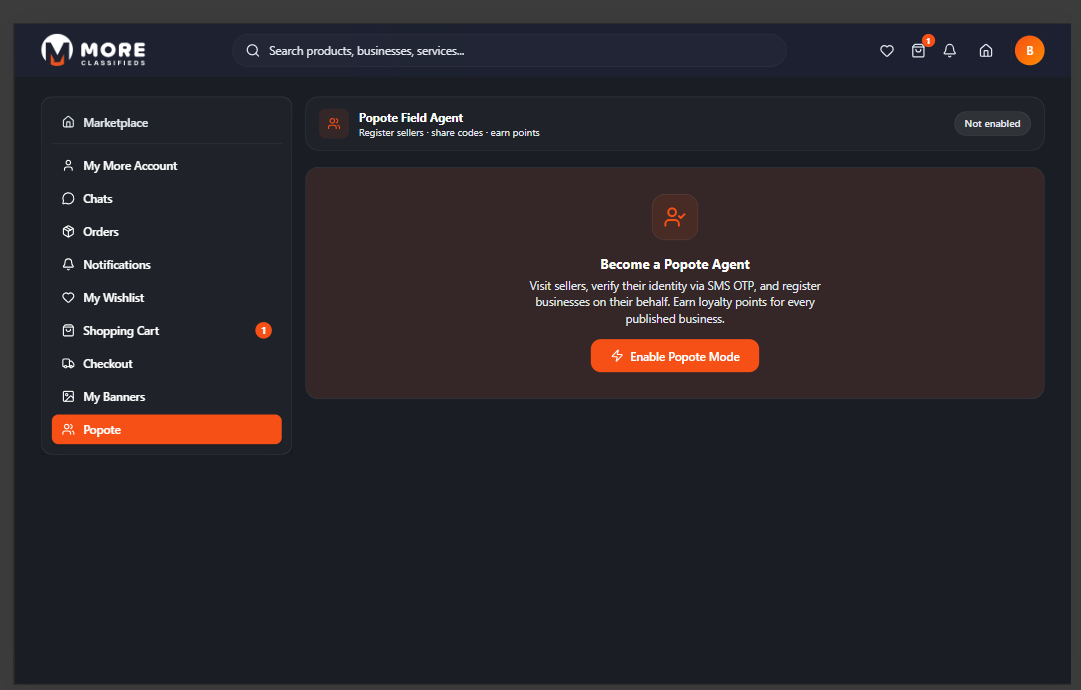Screen dimensions: 1081x690
Task: Select Orders in the sidebar
Action: coord(101,232)
